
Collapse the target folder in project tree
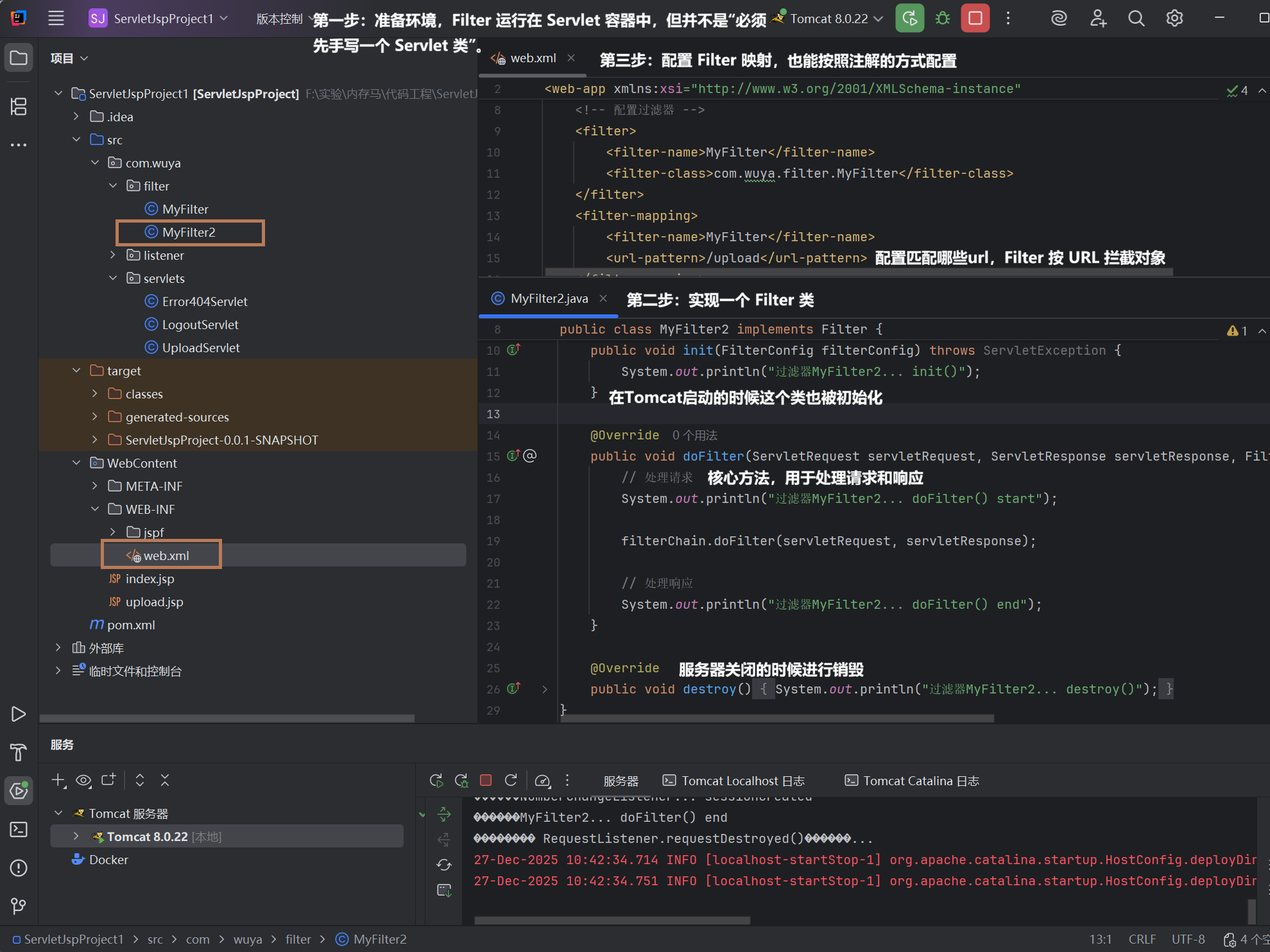coord(76,371)
